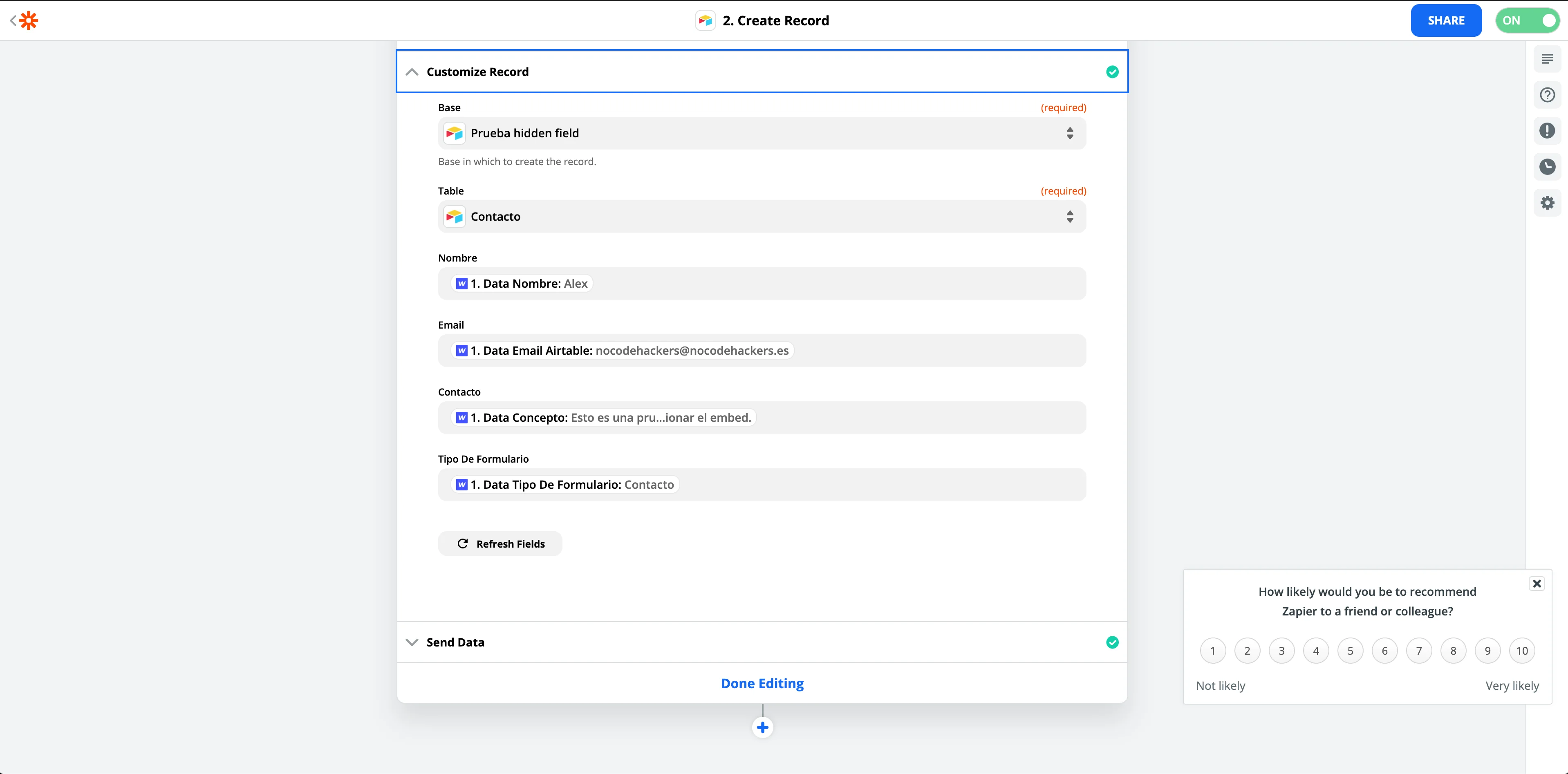Click the Airtable icon beside Create Record title
This screenshot has height=774, width=1568.
[x=705, y=21]
